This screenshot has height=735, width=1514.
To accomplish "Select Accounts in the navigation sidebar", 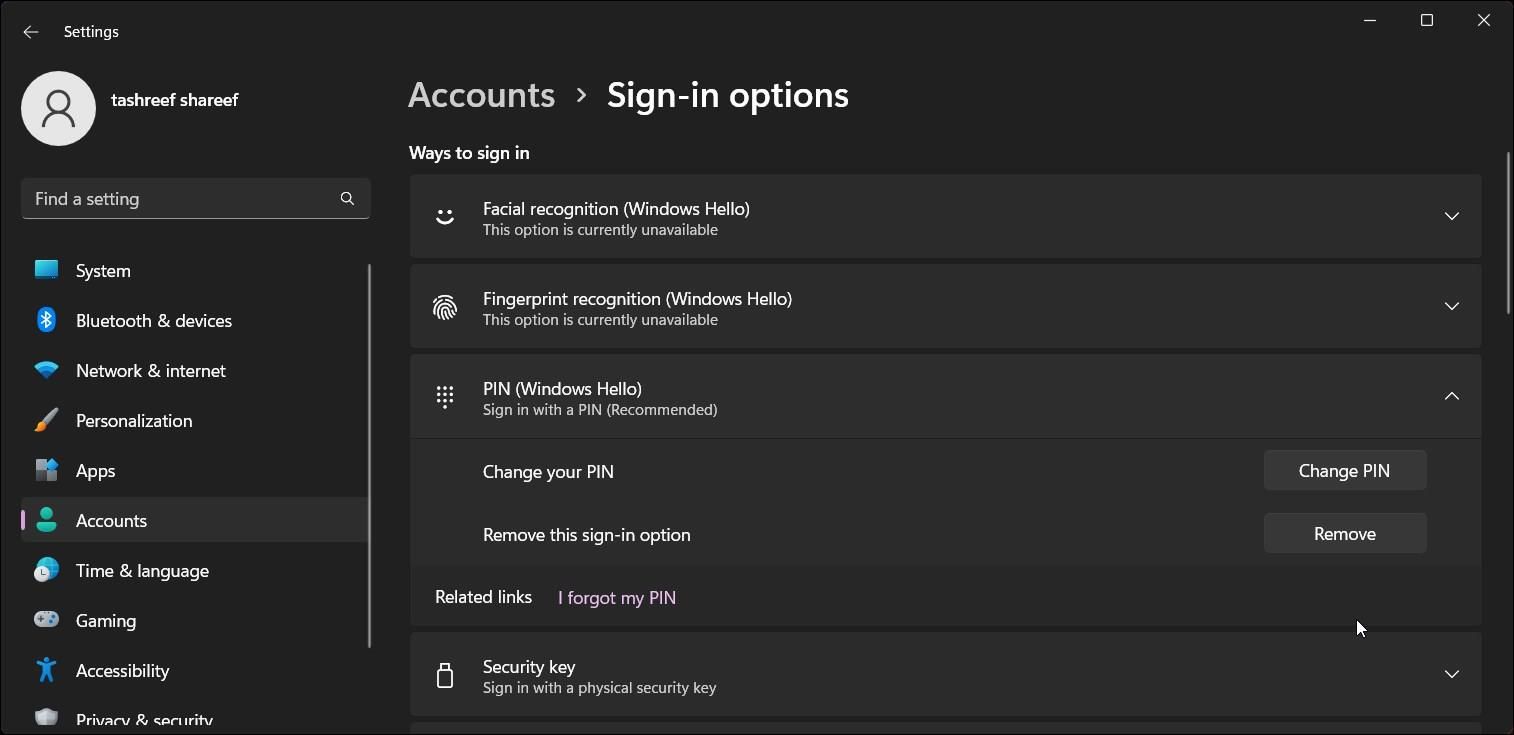I will 111,520.
